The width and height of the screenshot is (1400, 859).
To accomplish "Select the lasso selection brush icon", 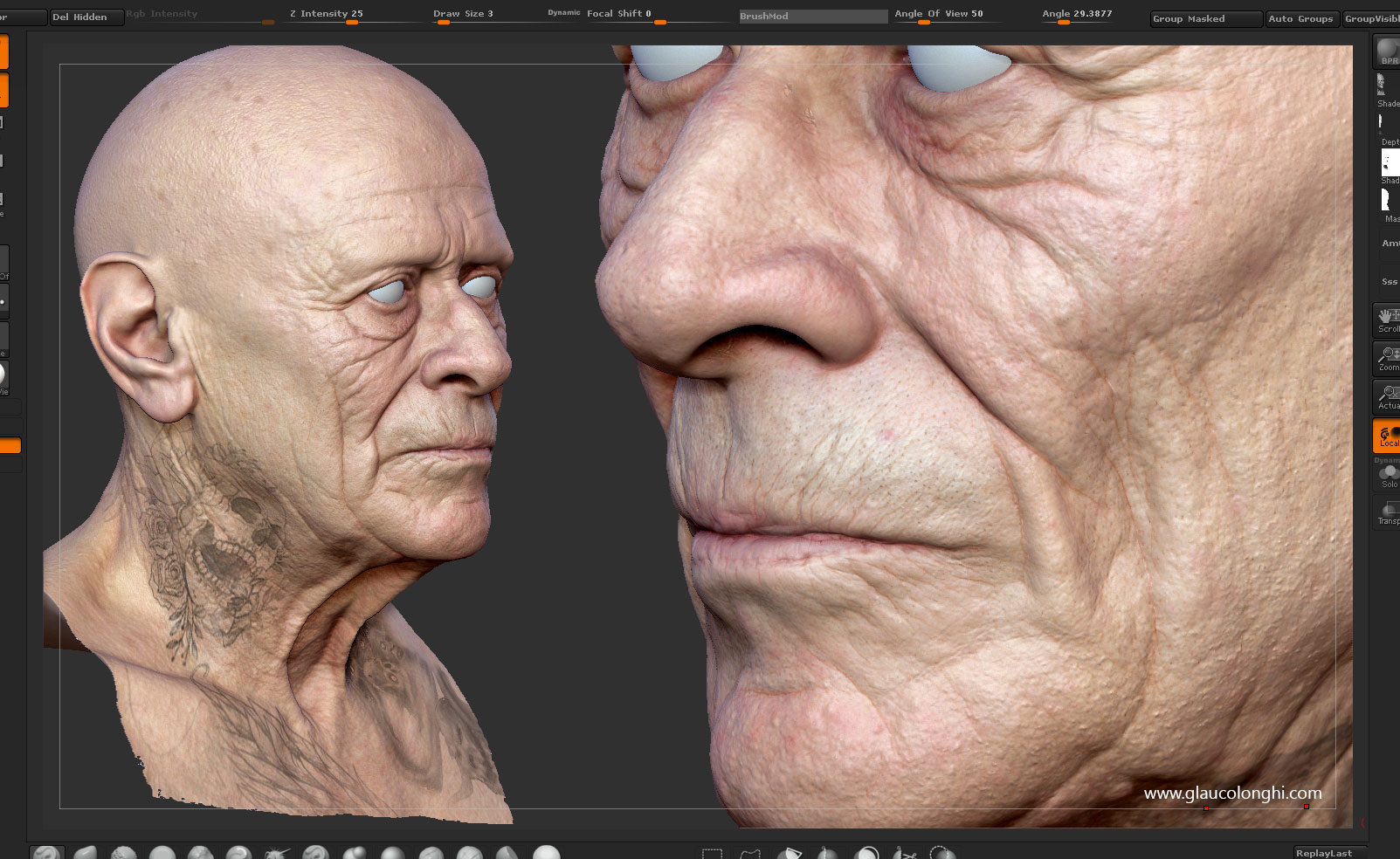I will (750, 853).
